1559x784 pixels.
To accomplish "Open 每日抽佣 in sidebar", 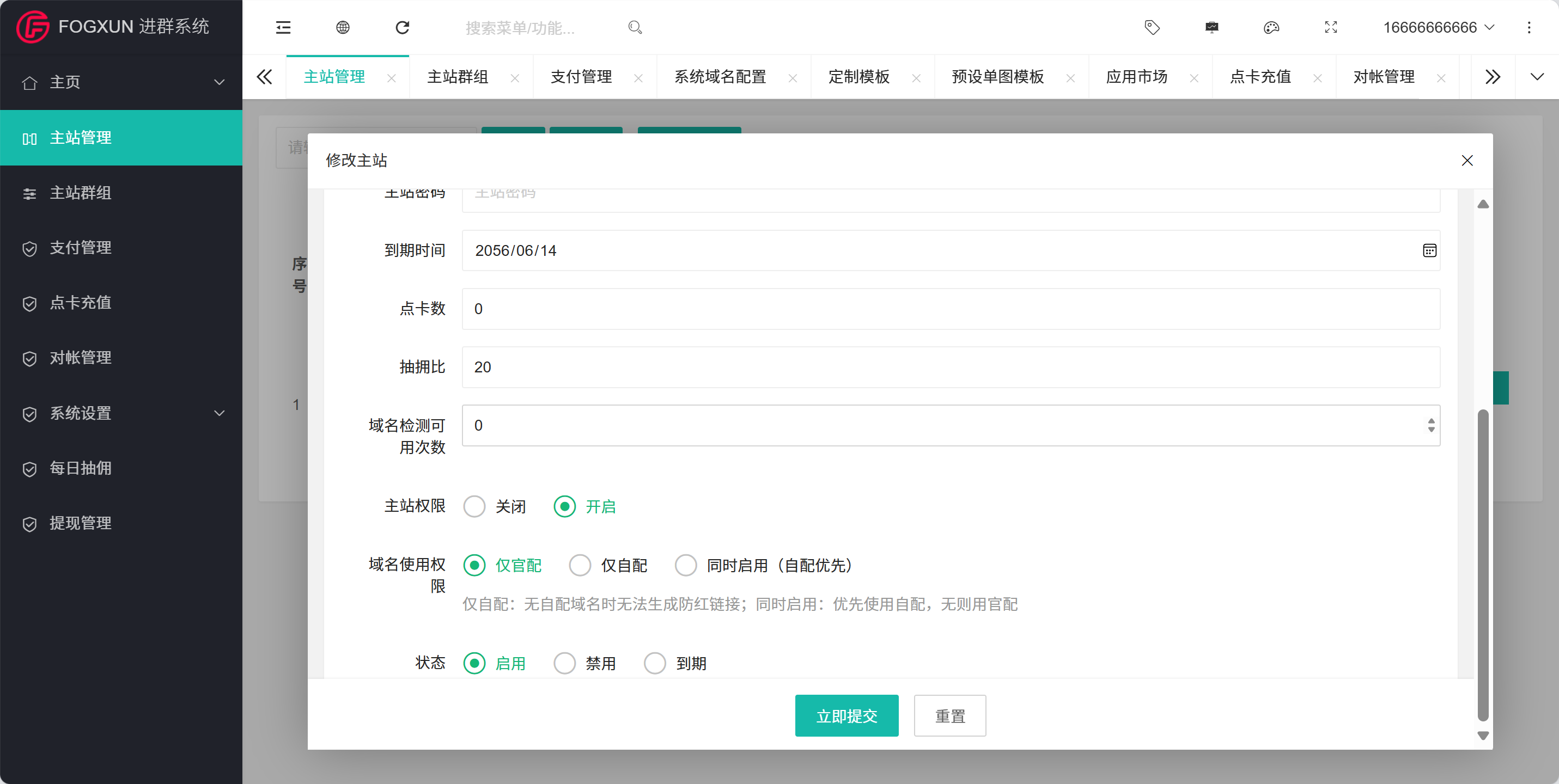I will click(x=121, y=468).
